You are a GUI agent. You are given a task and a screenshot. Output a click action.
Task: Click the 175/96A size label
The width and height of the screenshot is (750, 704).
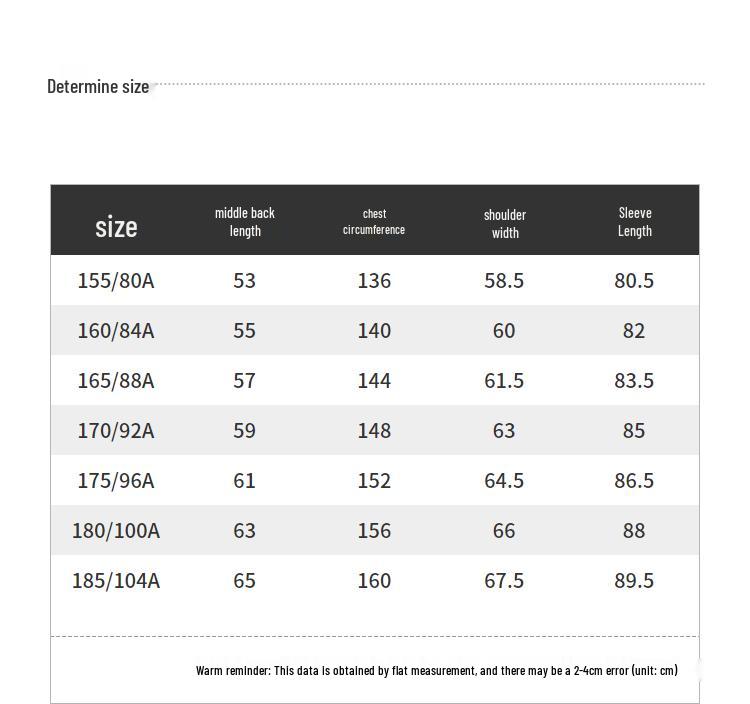point(116,481)
